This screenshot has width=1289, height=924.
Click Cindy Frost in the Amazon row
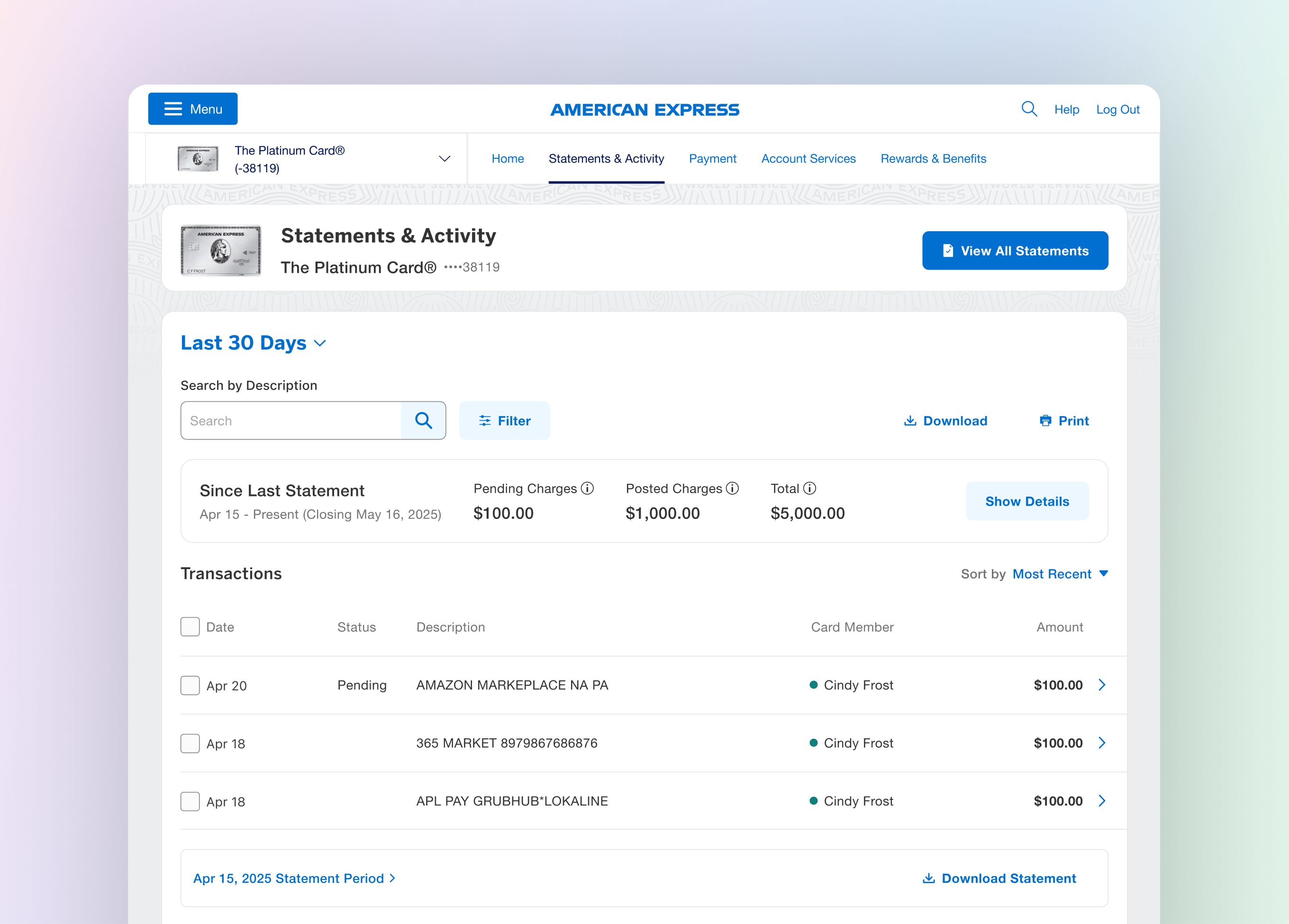858,685
